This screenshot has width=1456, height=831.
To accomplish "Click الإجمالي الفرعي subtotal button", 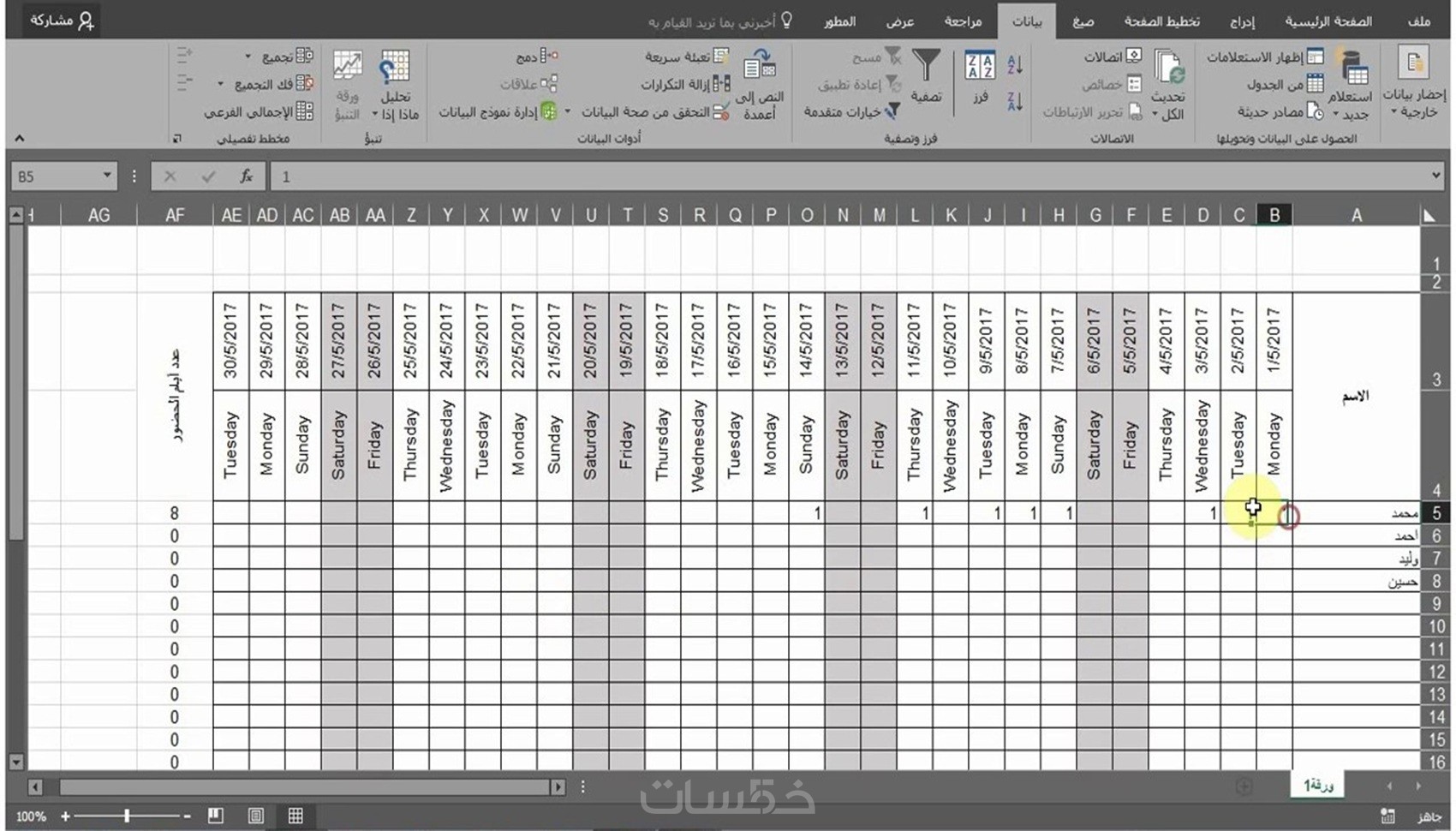I will [x=259, y=111].
